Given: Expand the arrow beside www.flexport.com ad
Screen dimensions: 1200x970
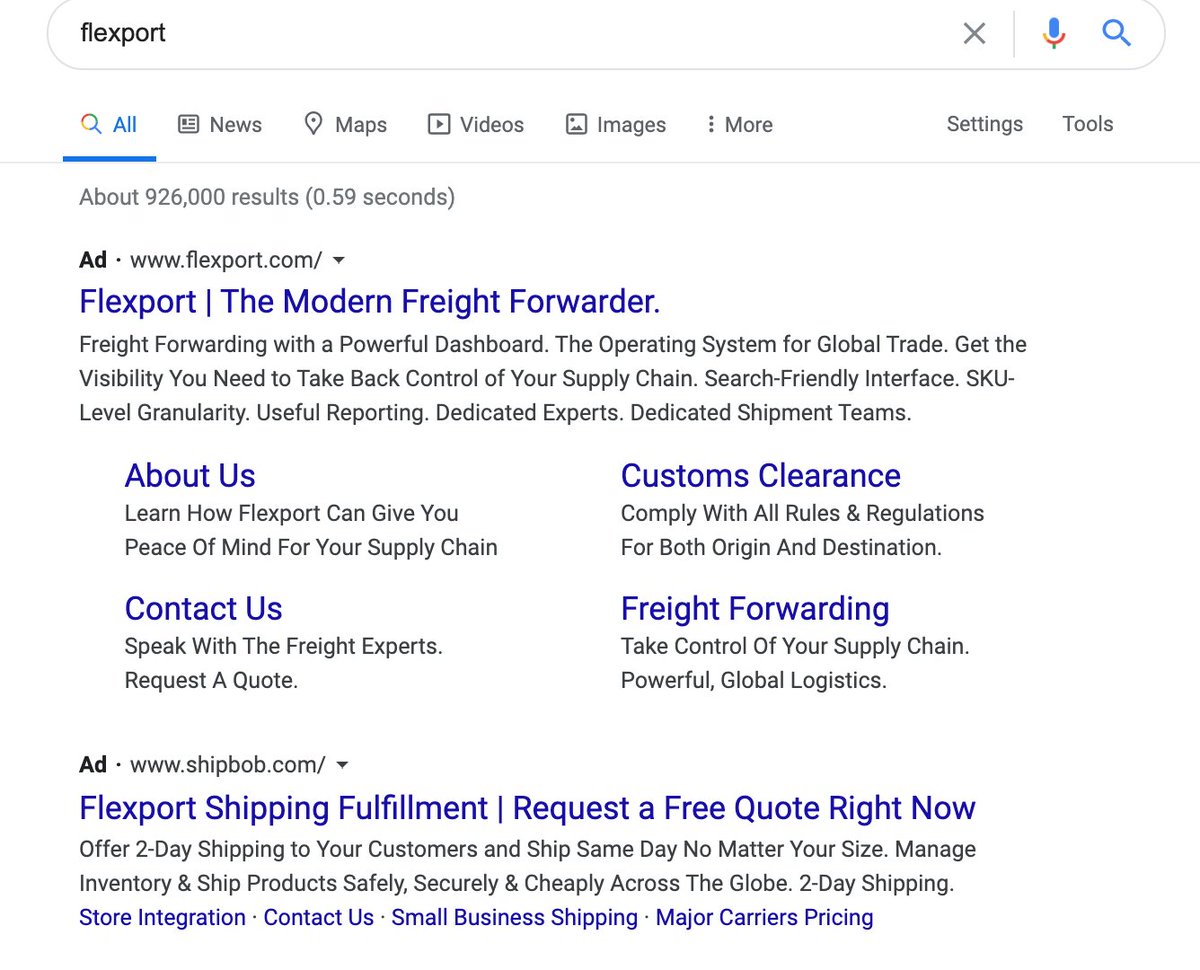Looking at the screenshot, I should pos(339,260).
